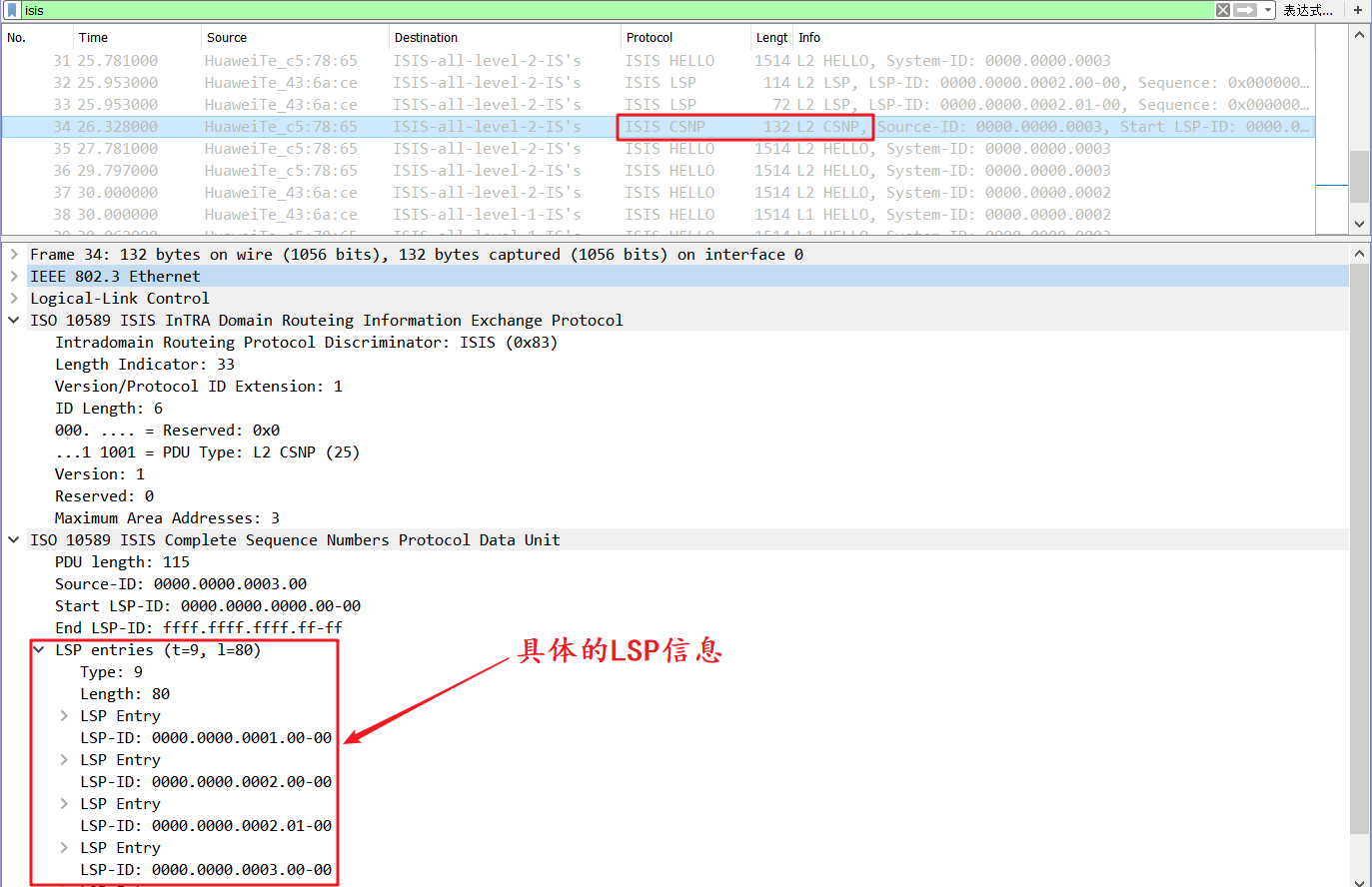Screen dimensions: 1372x887
Task: Select packet 33 LSP-ID 0002.01-00 row
Action: (659, 105)
